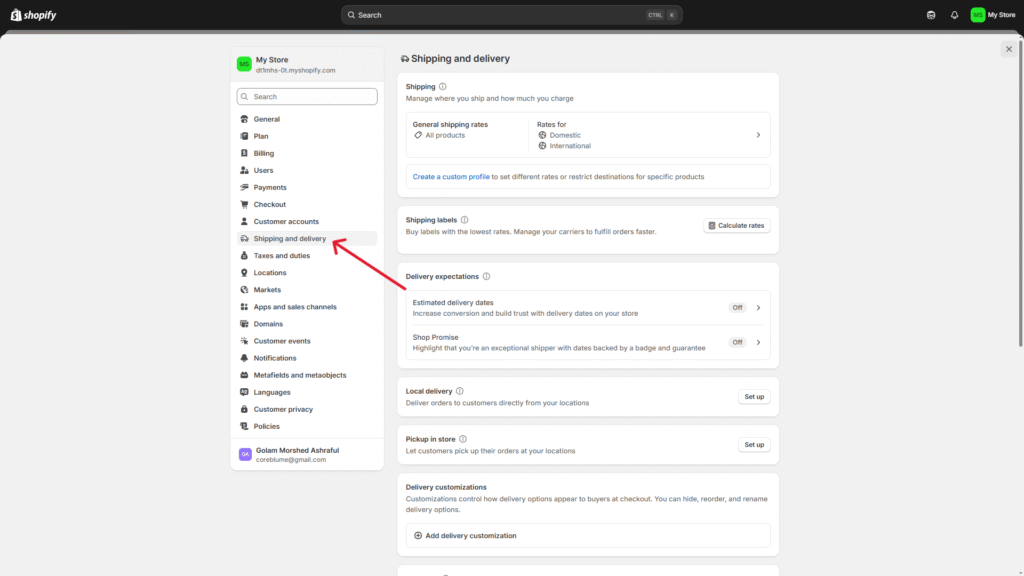
Task: Click the Shipping info icon
Action: click(443, 87)
